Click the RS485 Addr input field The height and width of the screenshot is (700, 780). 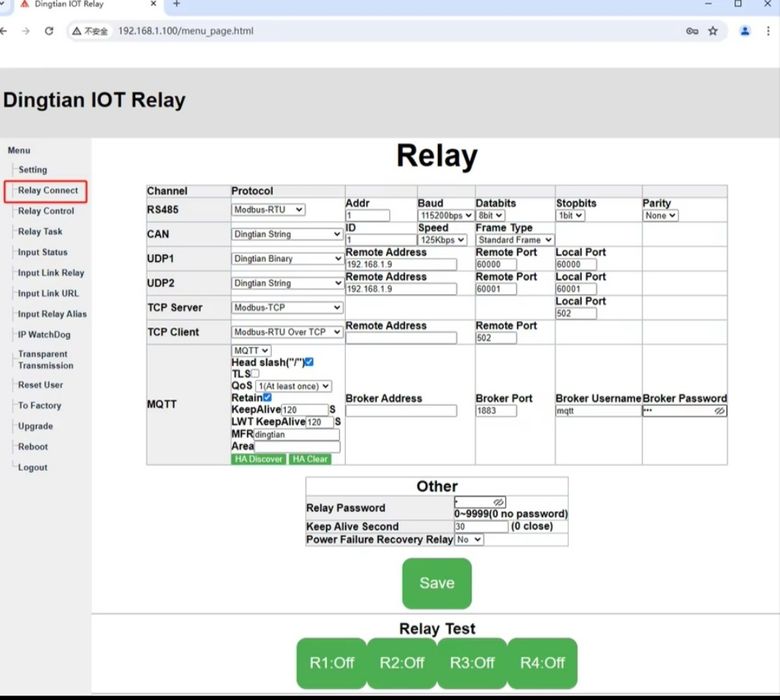click(368, 215)
